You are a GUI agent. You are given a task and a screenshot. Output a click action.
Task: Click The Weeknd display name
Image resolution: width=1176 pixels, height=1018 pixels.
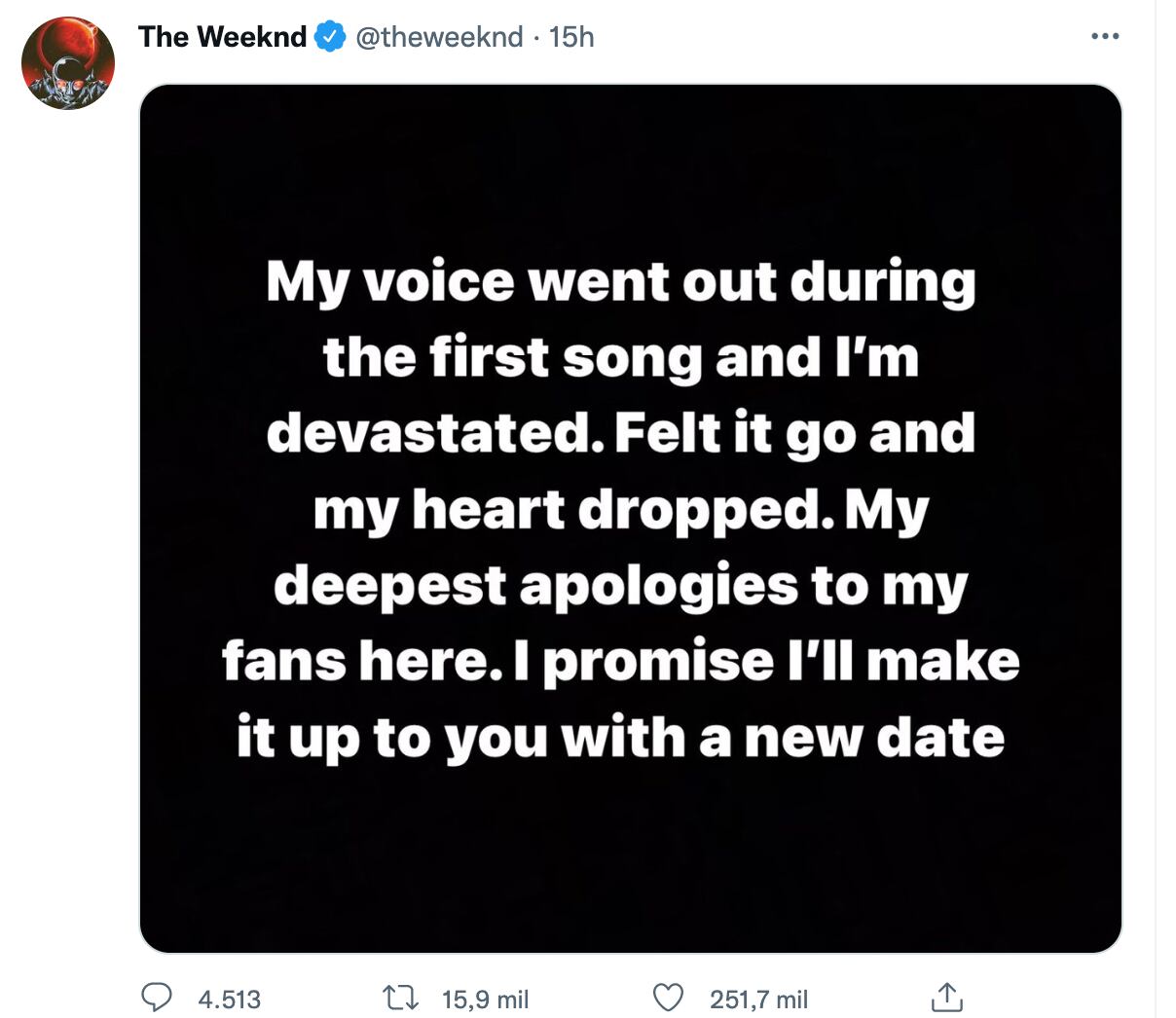[x=222, y=37]
